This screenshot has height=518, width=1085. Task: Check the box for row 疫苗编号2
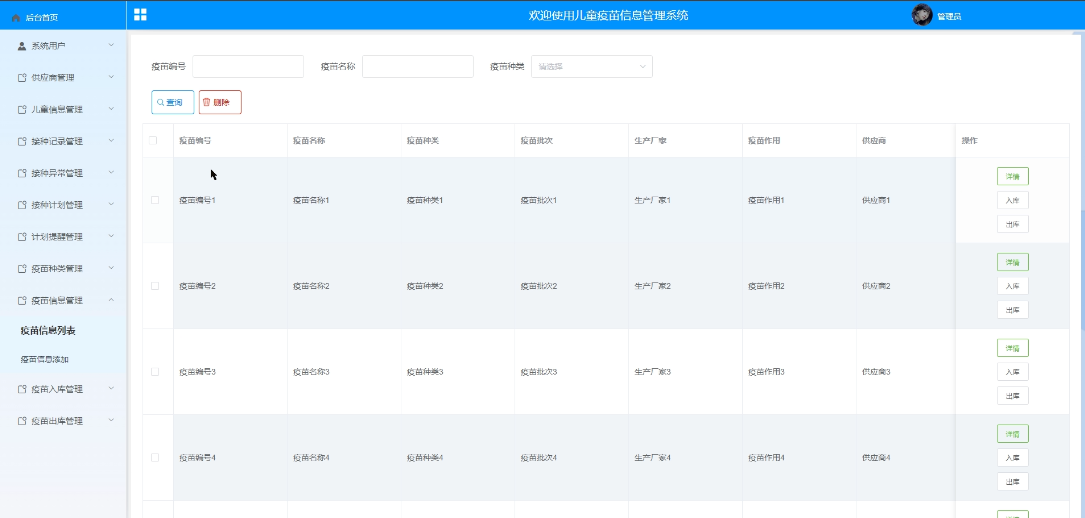click(x=155, y=286)
